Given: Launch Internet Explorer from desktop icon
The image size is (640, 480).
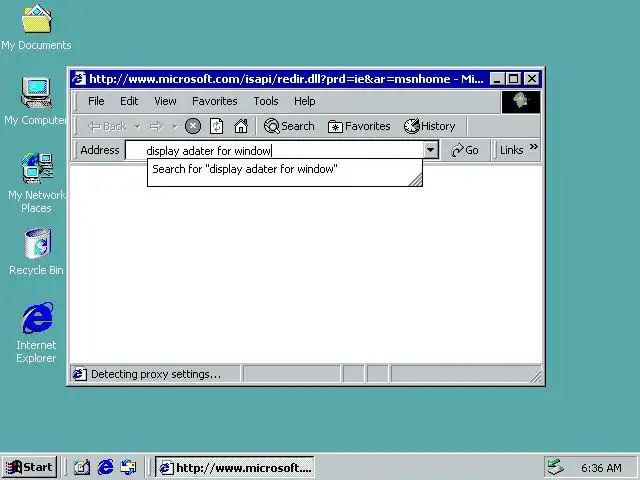Looking at the screenshot, I should point(37,333).
